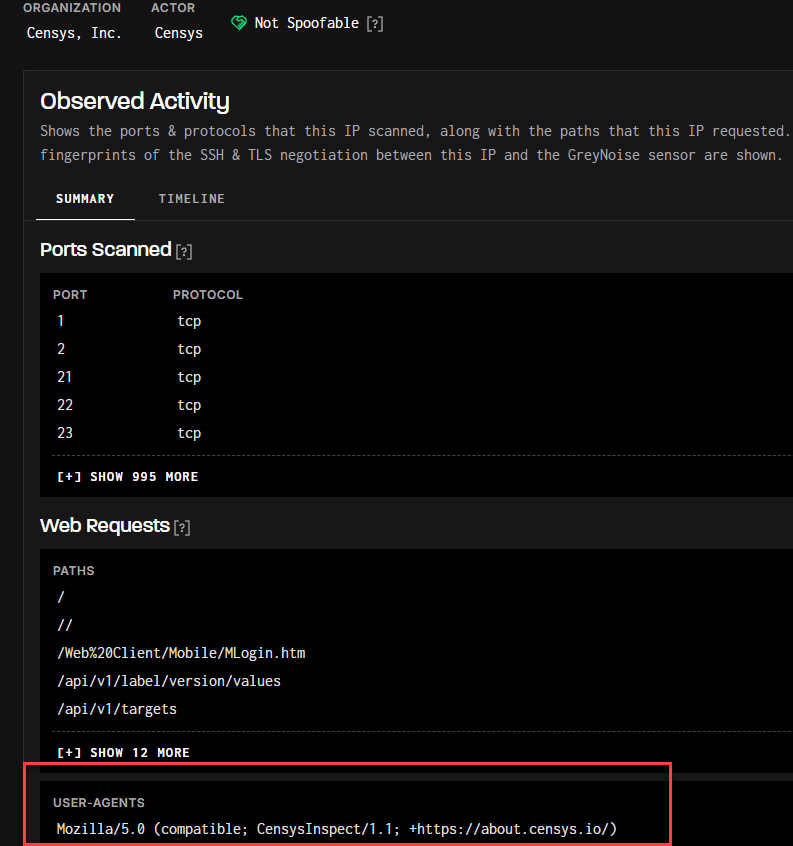Select the /api/v1/label/version/values path
Screen dimensions: 793x846
[x=169, y=681]
